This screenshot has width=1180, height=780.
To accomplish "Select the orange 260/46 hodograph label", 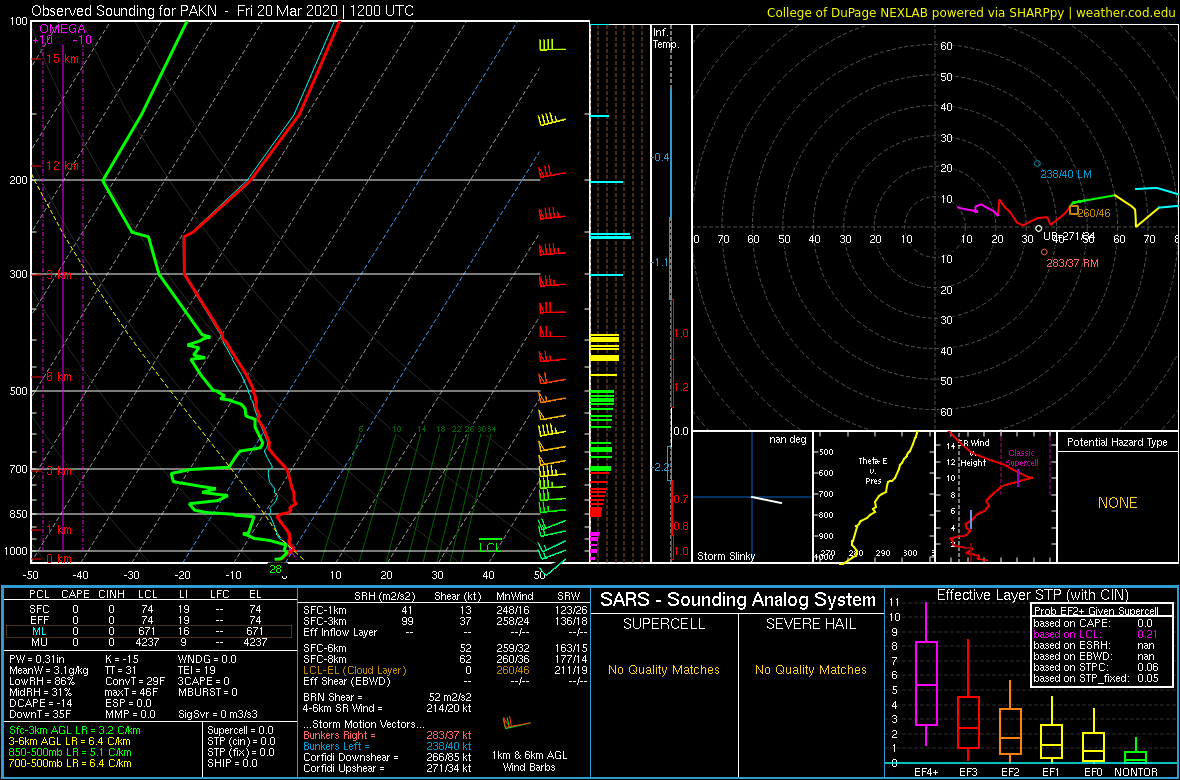I will pos(1094,213).
